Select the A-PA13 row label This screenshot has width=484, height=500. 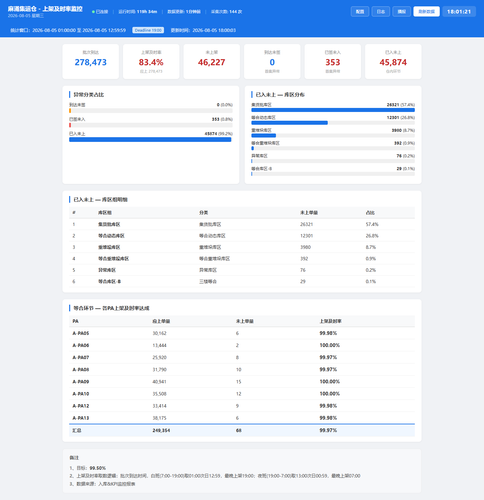(x=81, y=418)
